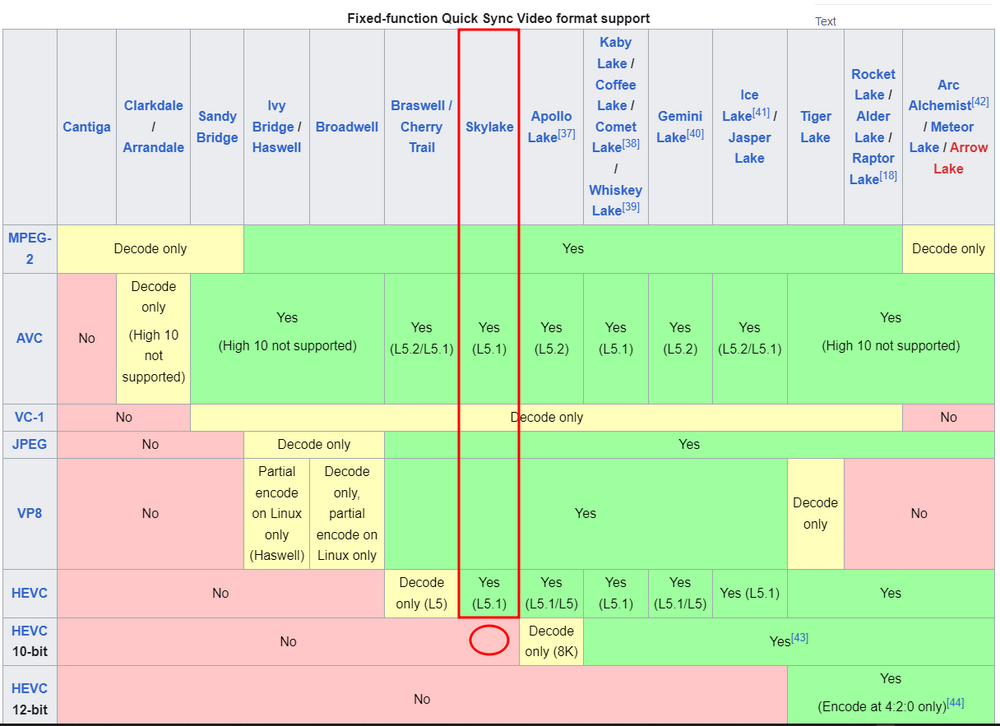This screenshot has width=1000, height=726.
Task: Open the Haswell link in the column header
Action: (276, 147)
